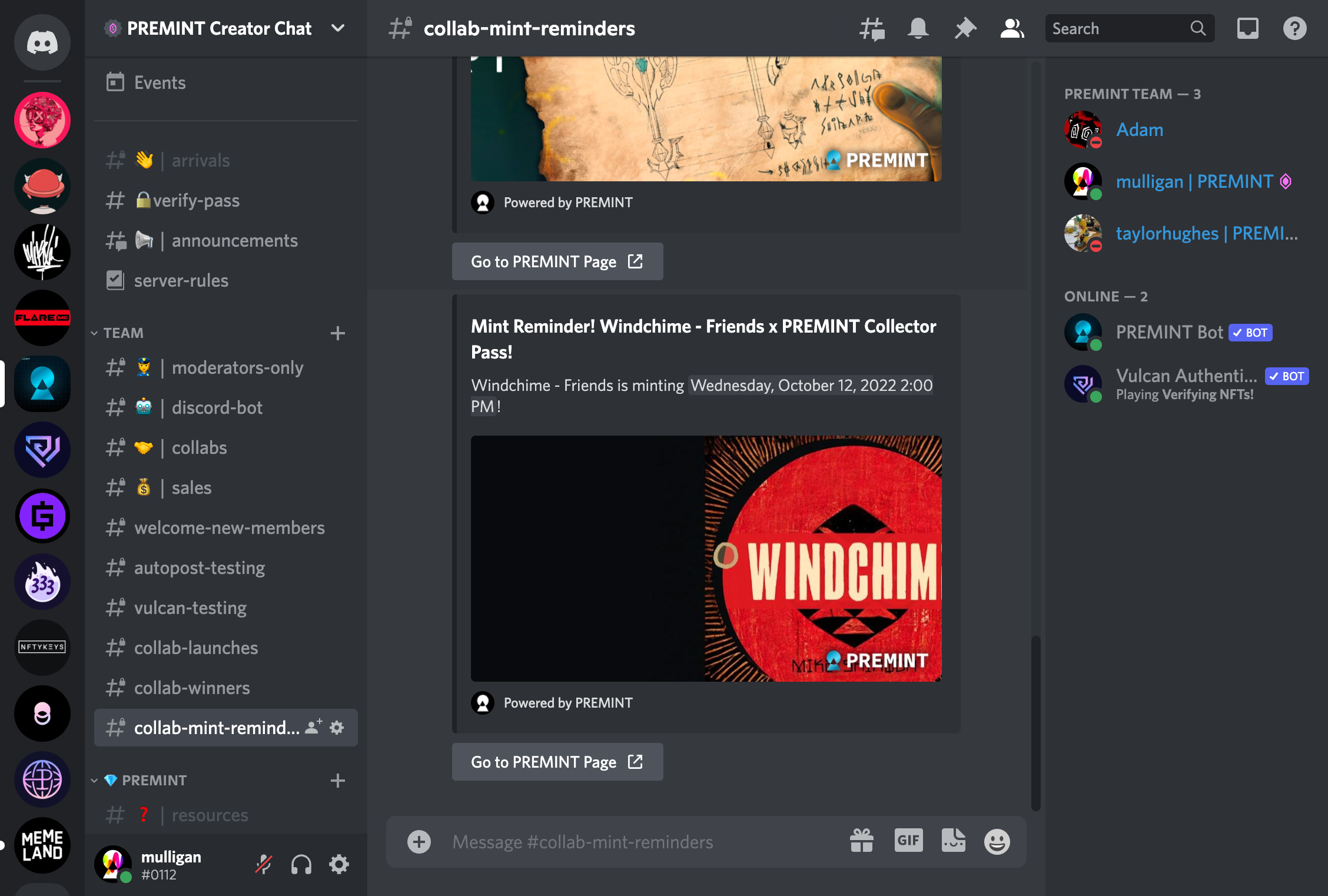Open the collabs channel
The width and height of the screenshot is (1328, 896).
[x=226, y=447]
